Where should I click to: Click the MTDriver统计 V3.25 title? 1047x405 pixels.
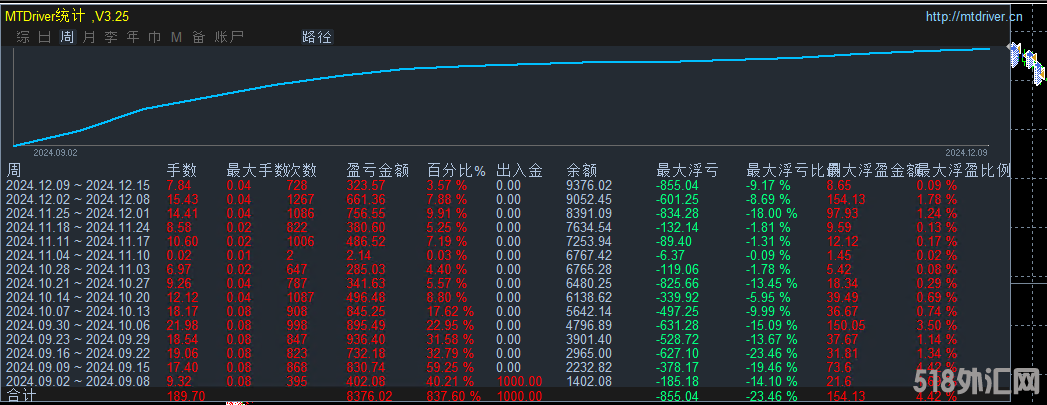67,16
